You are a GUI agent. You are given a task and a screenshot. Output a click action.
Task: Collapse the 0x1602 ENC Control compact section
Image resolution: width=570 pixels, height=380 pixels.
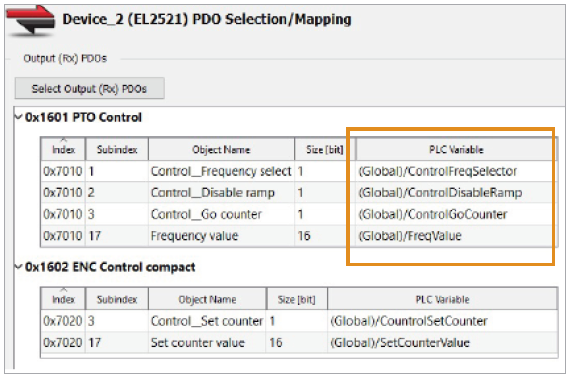click(18, 267)
